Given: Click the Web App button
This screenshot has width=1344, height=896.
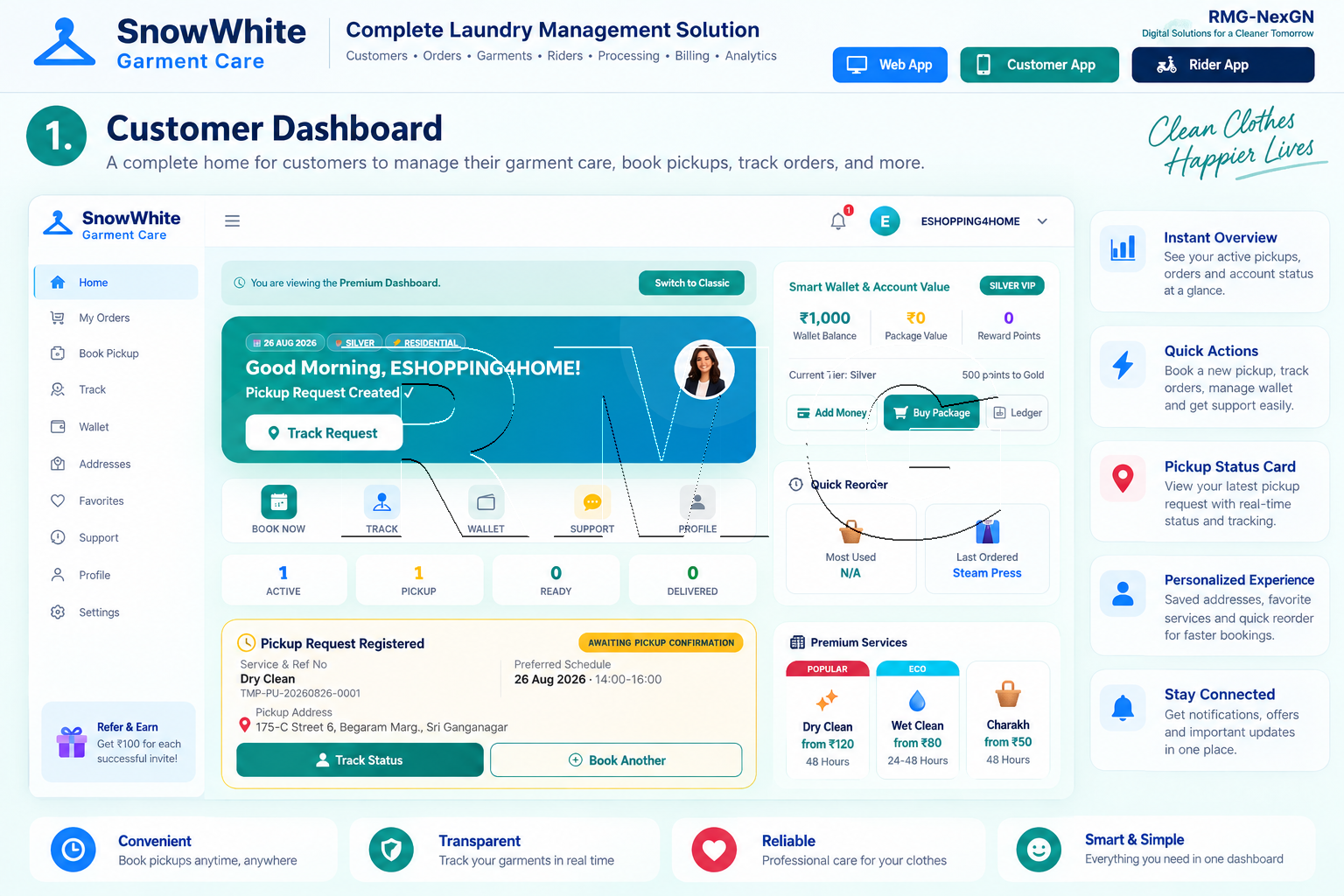Looking at the screenshot, I should click(x=890, y=65).
